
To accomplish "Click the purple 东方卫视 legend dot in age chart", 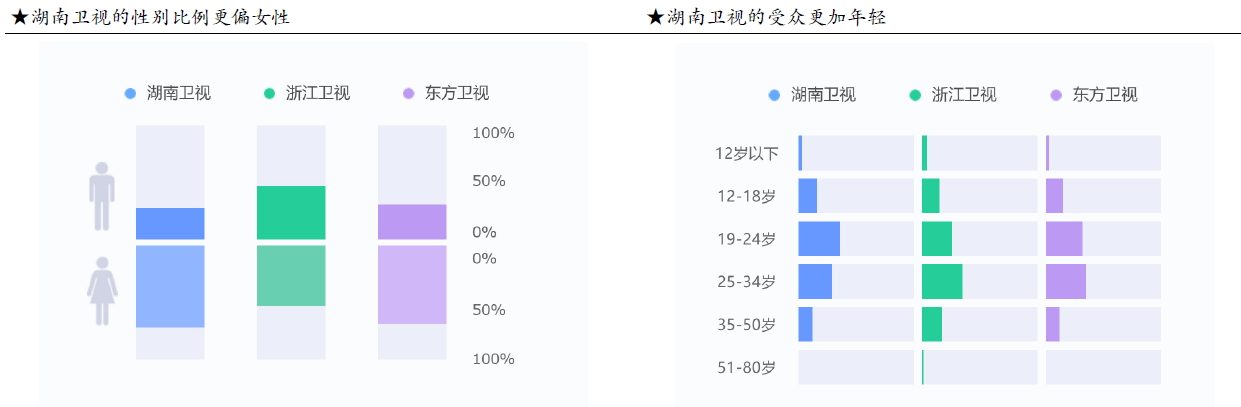I will tap(1056, 96).
